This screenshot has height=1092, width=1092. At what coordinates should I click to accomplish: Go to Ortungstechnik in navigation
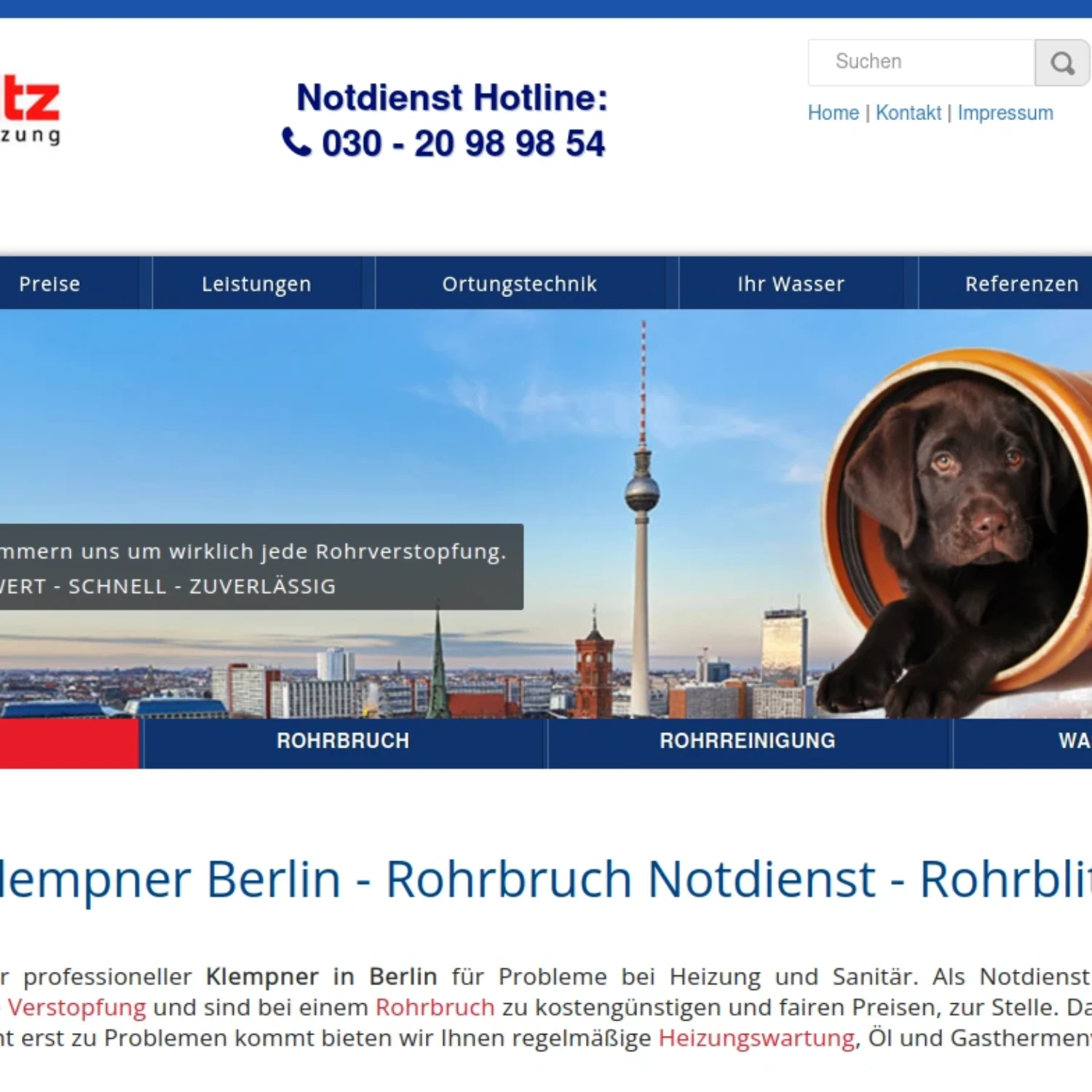click(x=520, y=283)
